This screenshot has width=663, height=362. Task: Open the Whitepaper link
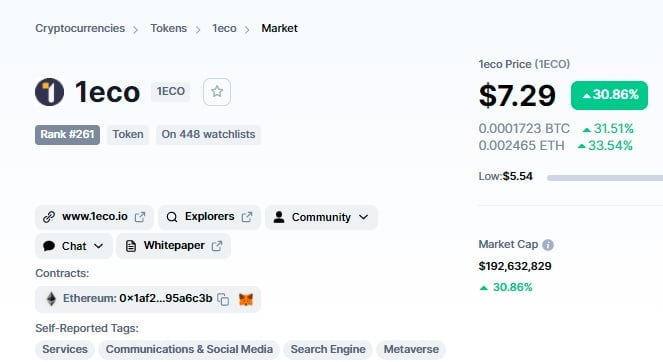pyautogui.click(x=173, y=246)
